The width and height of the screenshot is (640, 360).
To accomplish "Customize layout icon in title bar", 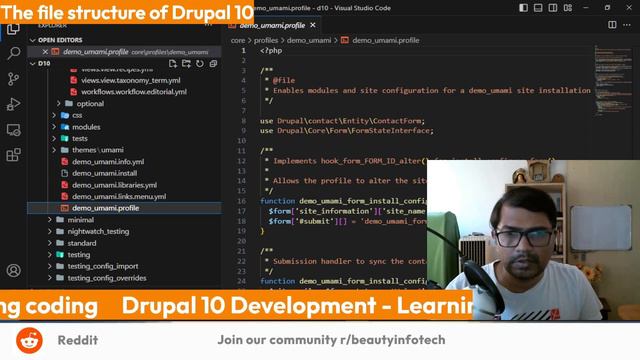I will point(568,8).
